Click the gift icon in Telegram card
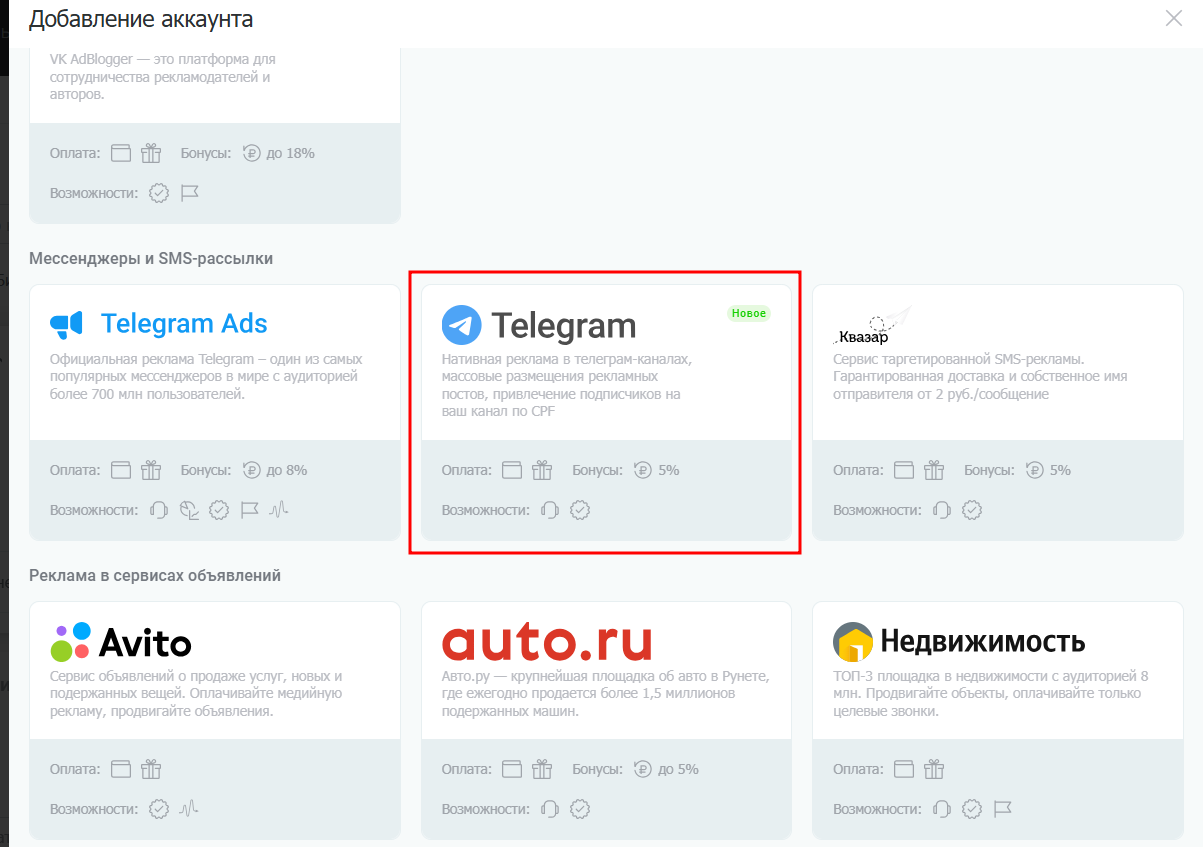This screenshot has height=847, width=1203. coord(543,470)
